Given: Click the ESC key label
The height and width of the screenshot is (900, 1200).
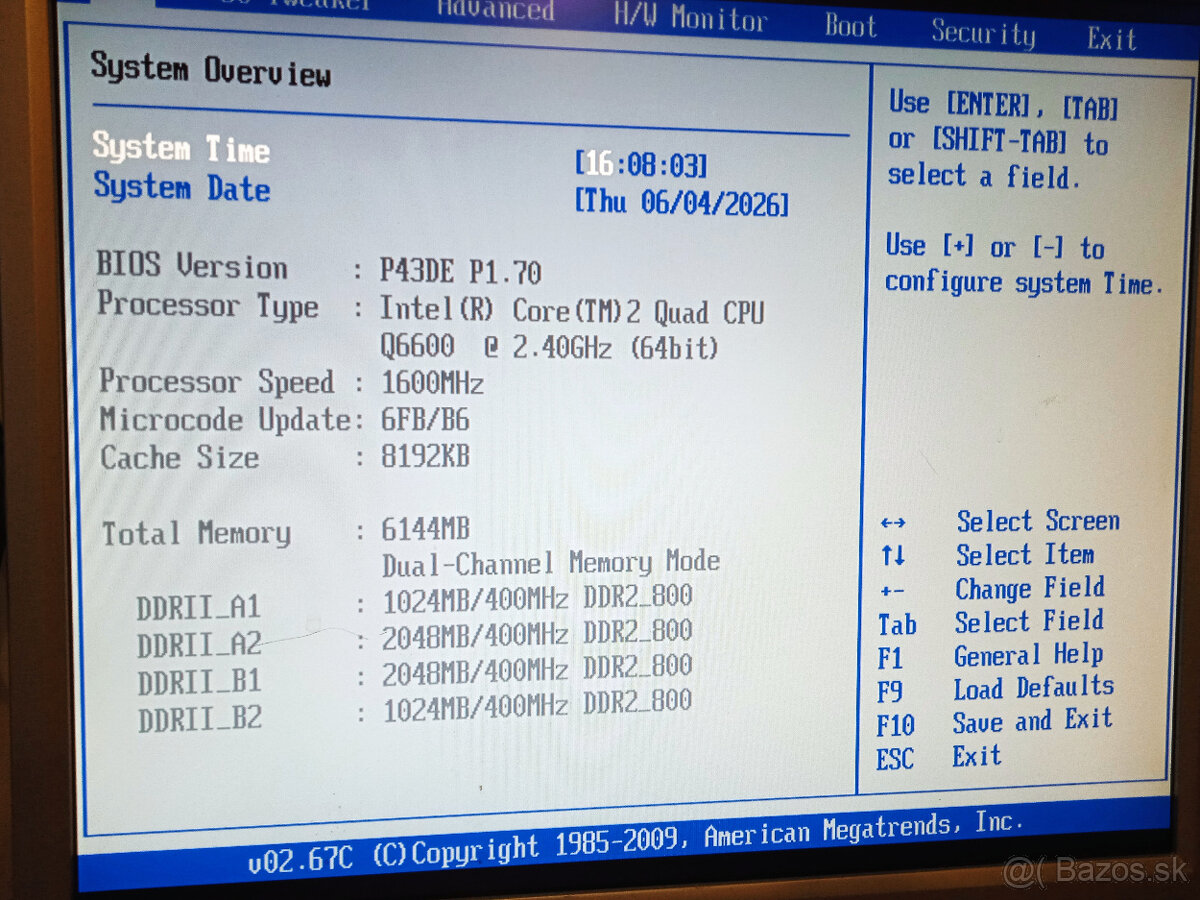Looking at the screenshot, I should click(895, 759).
